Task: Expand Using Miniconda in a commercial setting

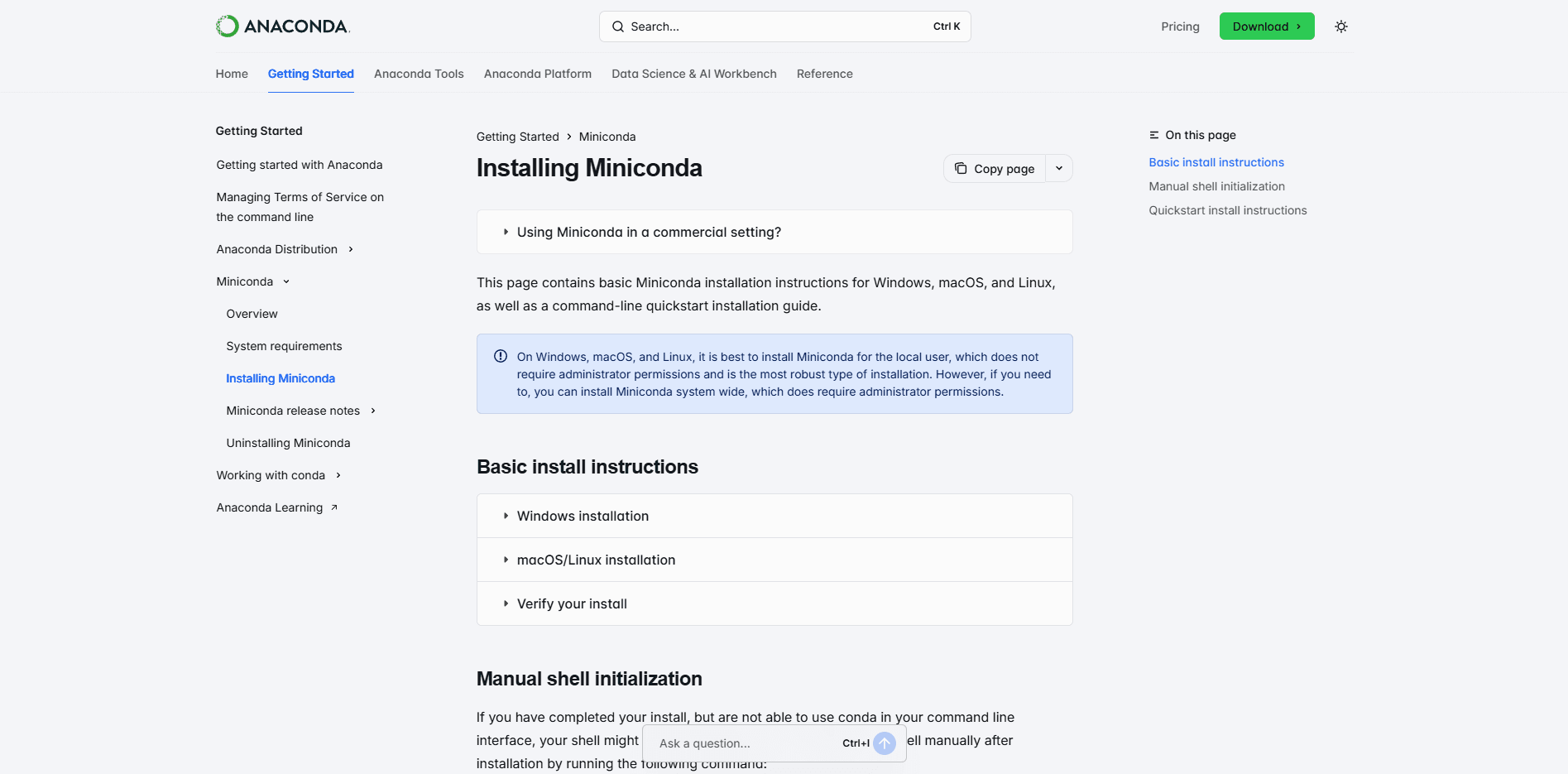Action: pyautogui.click(x=774, y=232)
